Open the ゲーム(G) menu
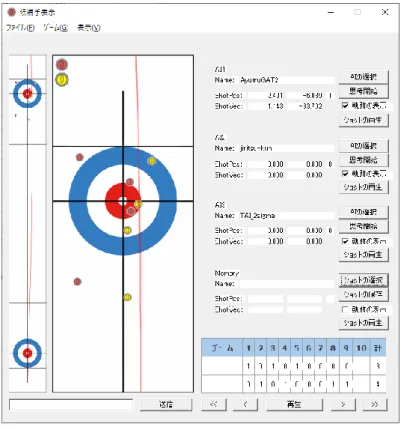This screenshot has width=401, height=430. 55,28
